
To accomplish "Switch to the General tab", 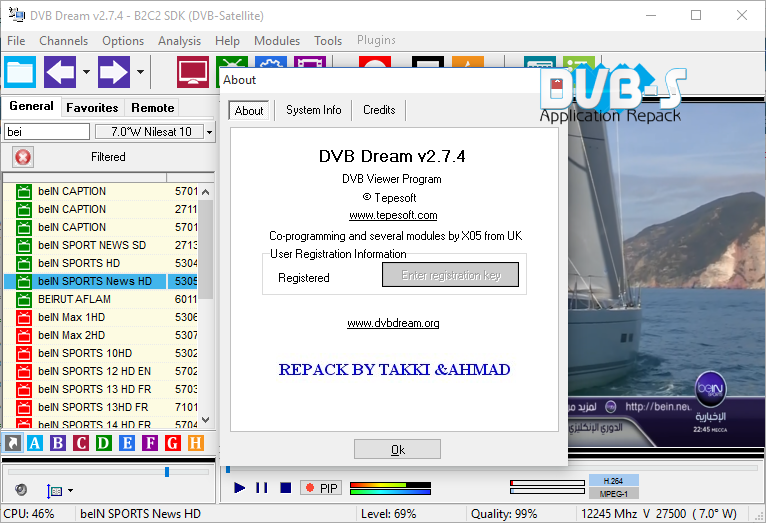I will 31,106.
